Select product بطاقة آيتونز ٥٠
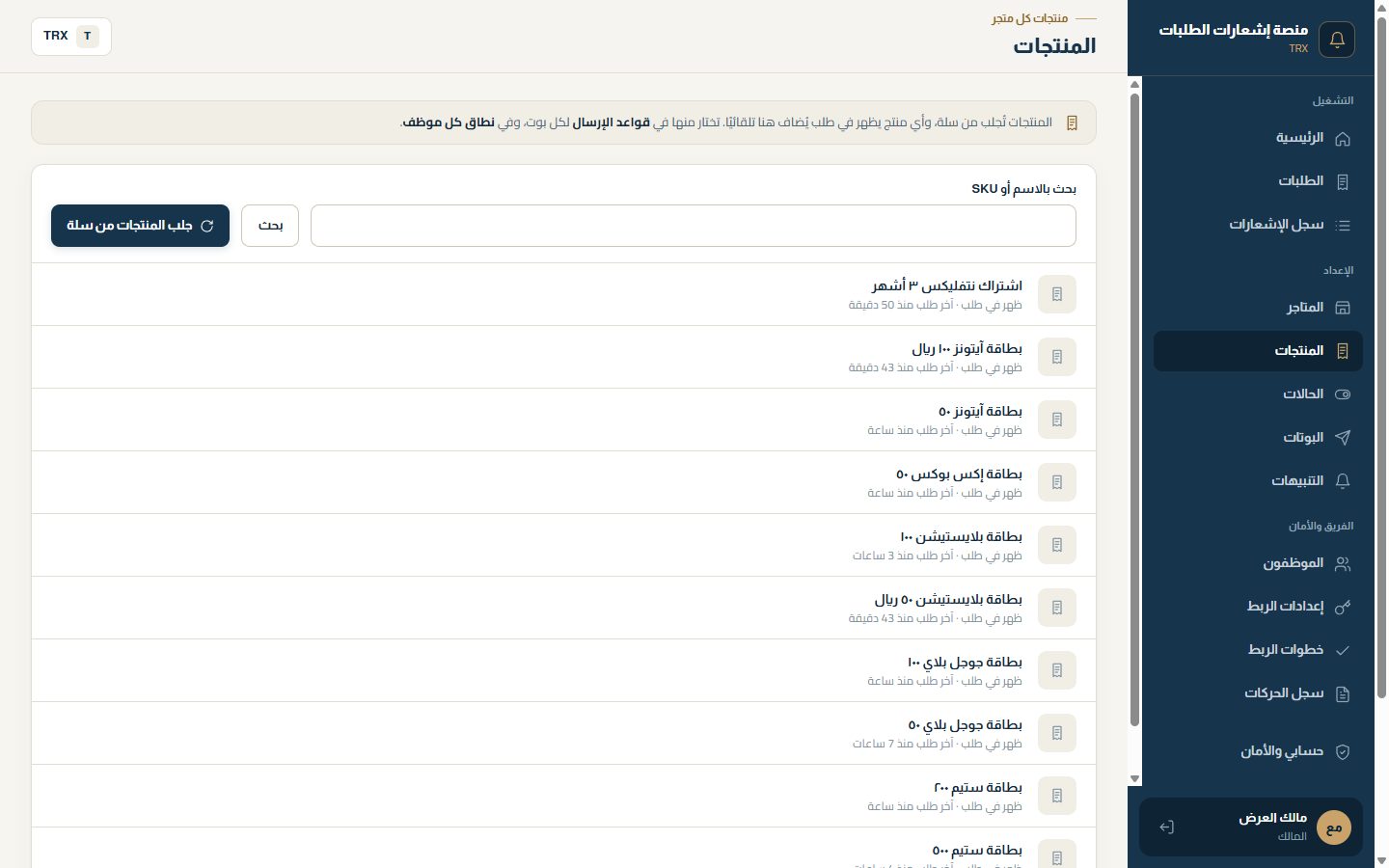1389x868 pixels. pyautogui.click(x=563, y=420)
